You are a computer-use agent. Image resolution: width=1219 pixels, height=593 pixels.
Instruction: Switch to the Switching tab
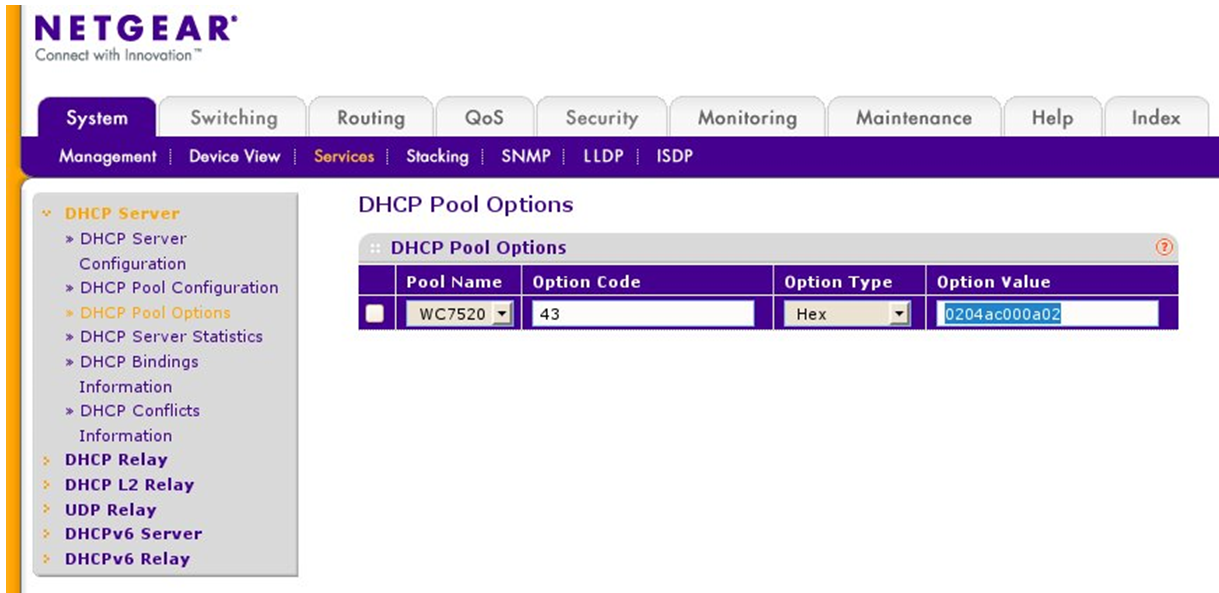pos(233,118)
